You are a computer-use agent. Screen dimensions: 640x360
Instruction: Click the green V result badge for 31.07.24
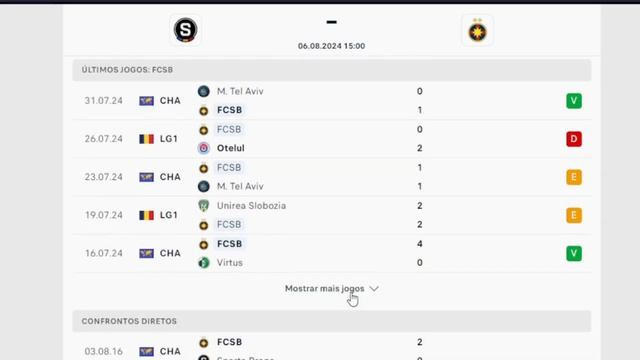(x=574, y=101)
